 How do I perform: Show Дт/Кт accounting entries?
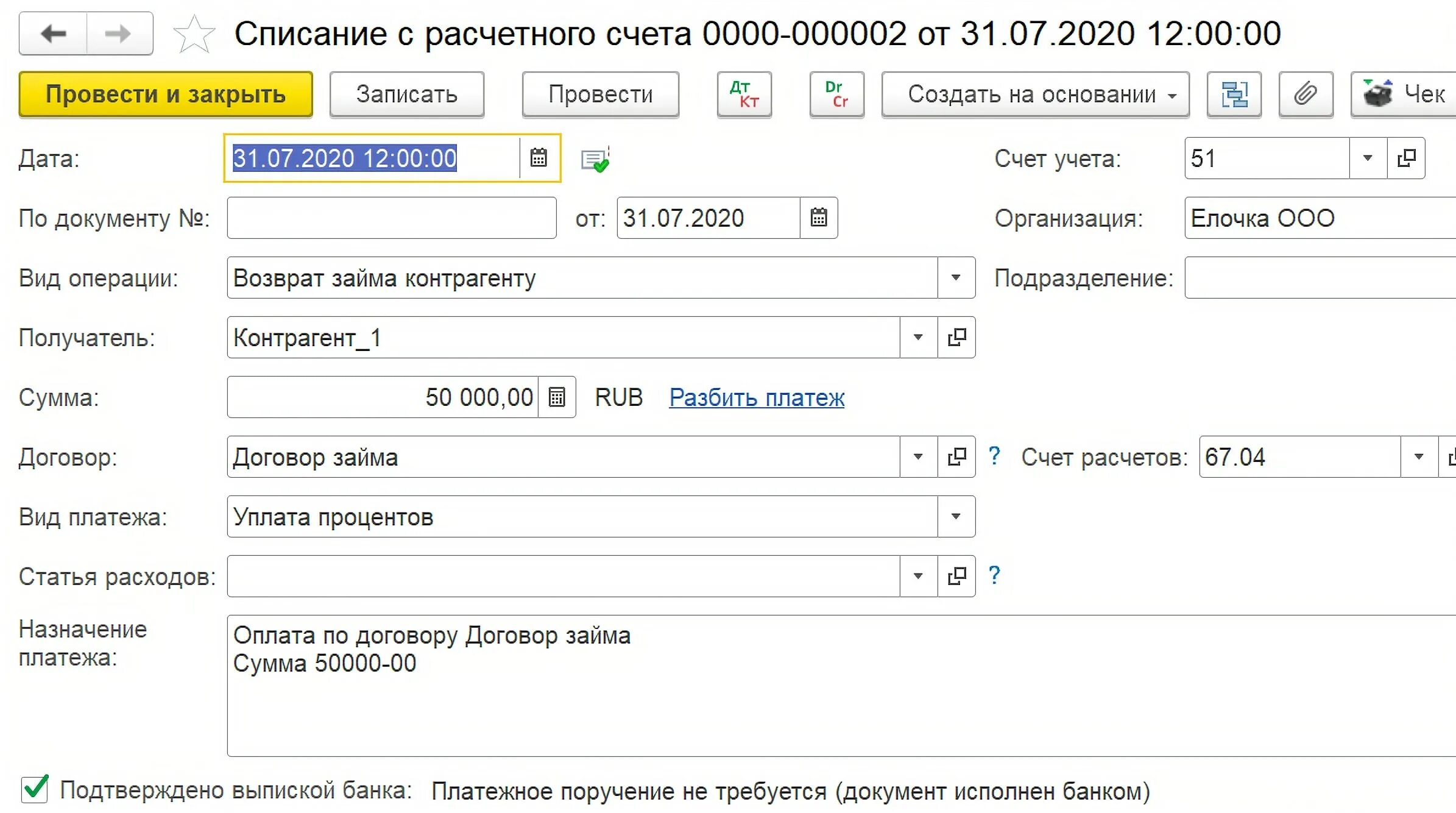pos(744,94)
